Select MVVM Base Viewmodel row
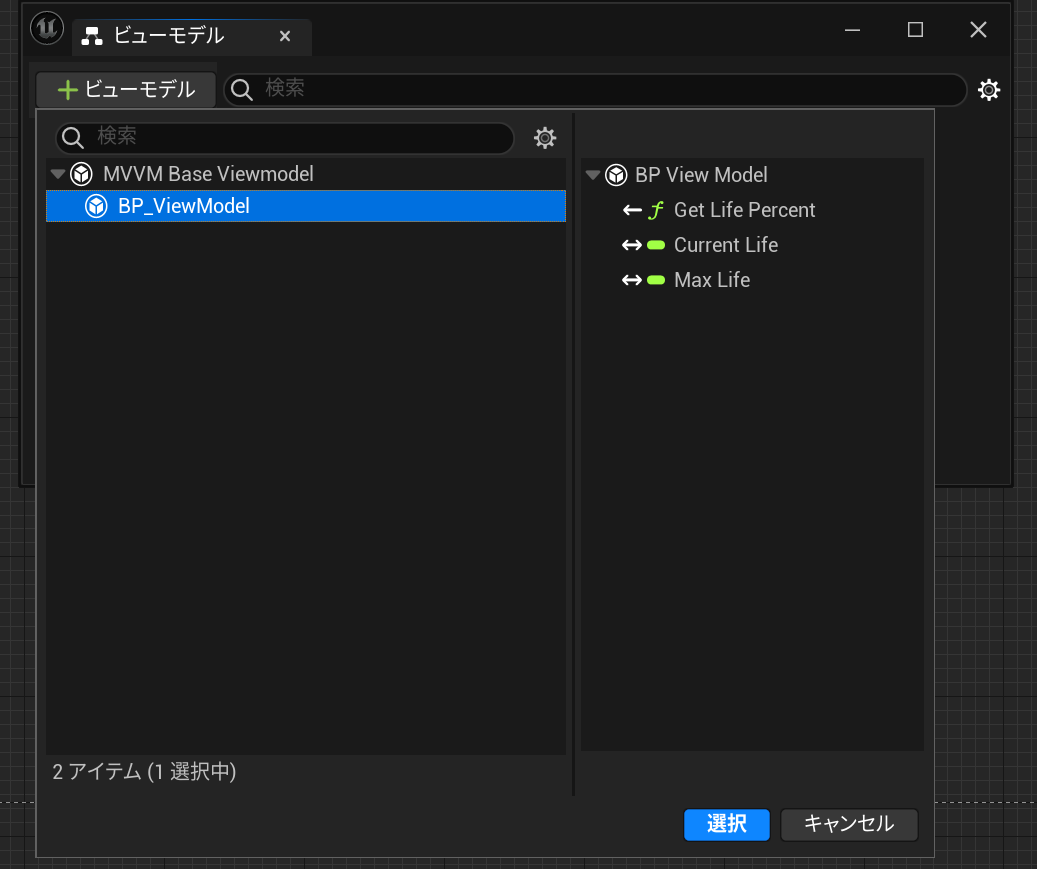This screenshot has width=1037, height=869. (x=306, y=174)
